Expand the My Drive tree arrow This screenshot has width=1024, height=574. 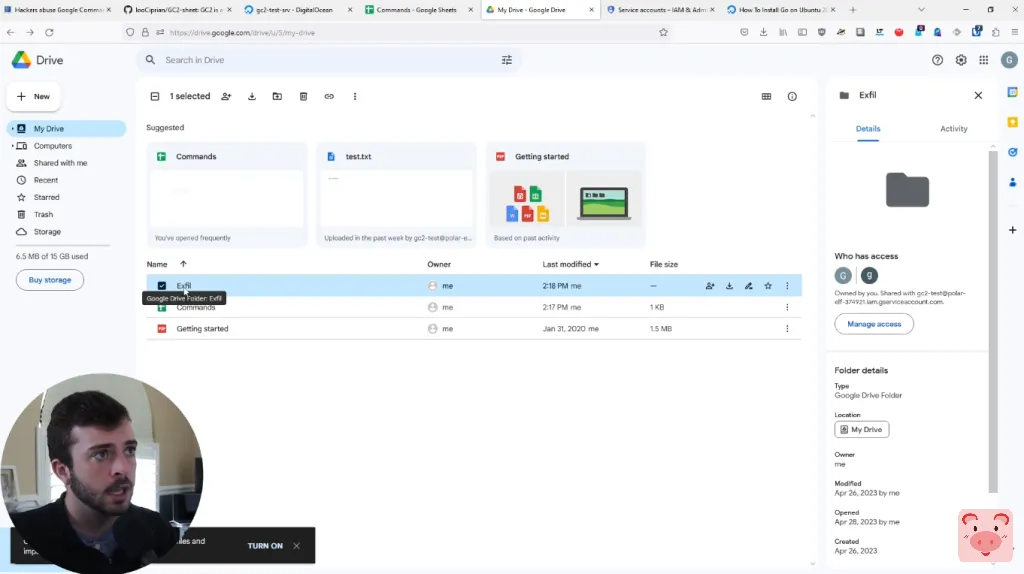coord(12,129)
